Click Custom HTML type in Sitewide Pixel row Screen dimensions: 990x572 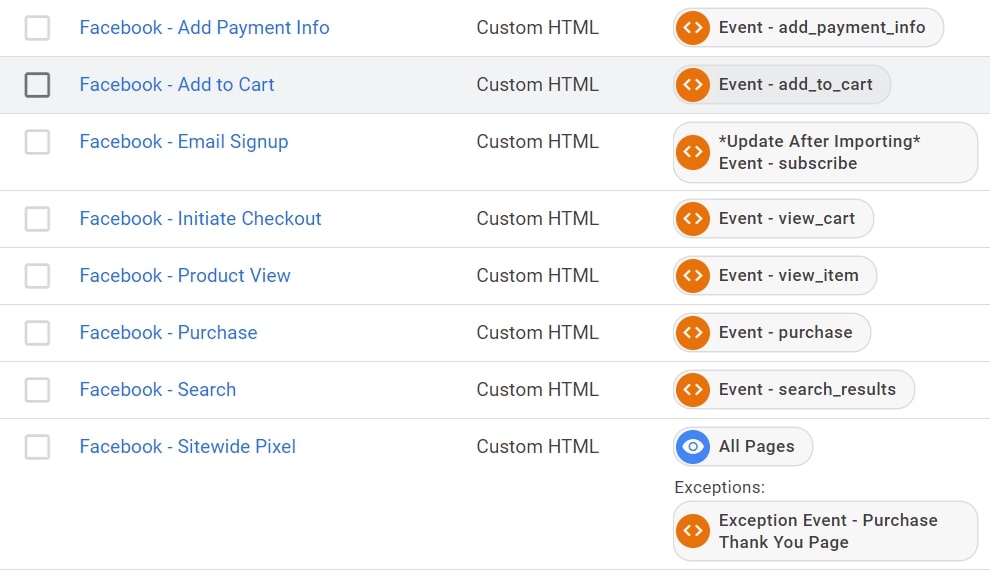(537, 446)
